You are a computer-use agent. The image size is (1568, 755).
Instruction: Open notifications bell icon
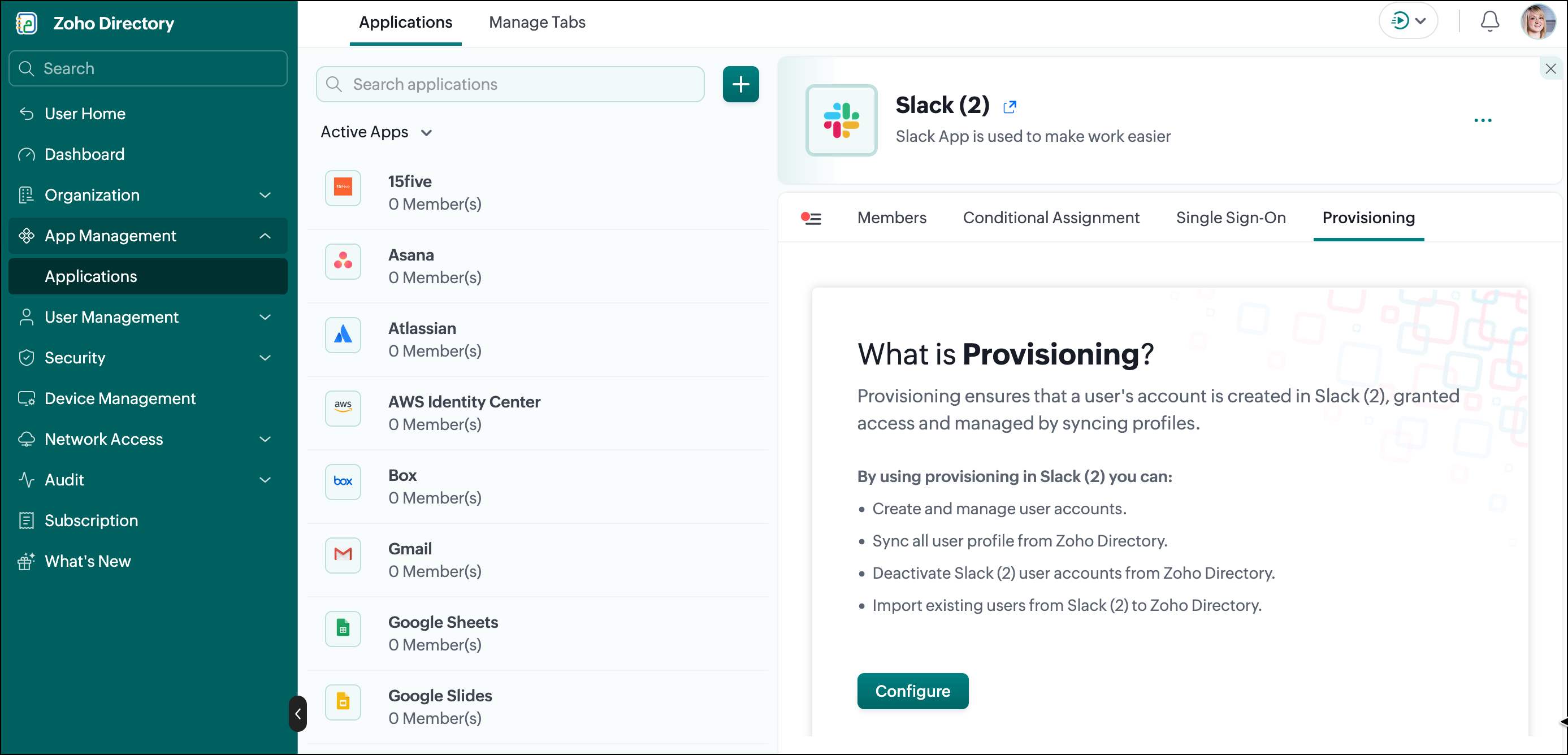coord(1489,21)
